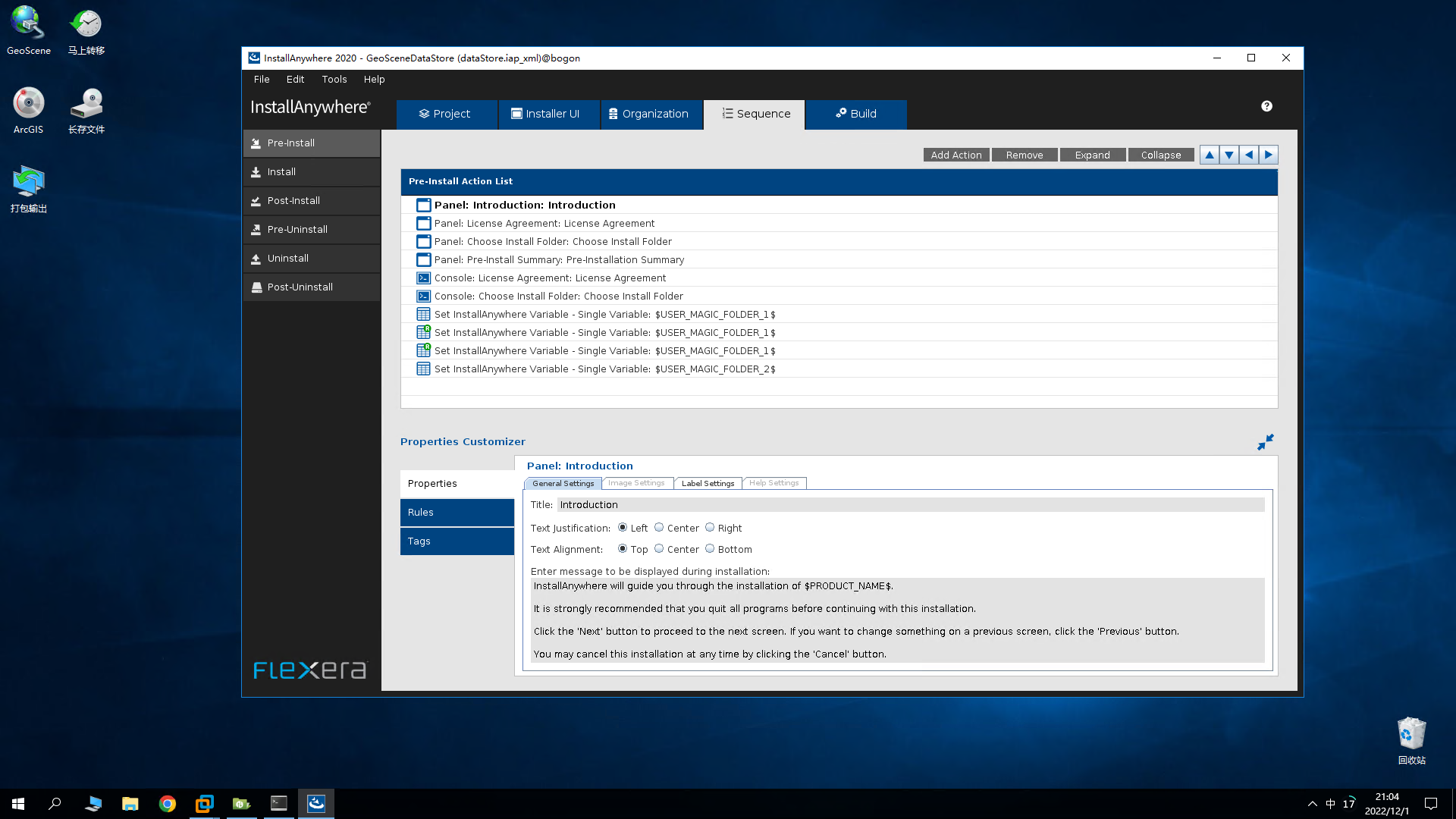1456x819 pixels.
Task: Open Chrome from the taskbar
Action: [168, 804]
